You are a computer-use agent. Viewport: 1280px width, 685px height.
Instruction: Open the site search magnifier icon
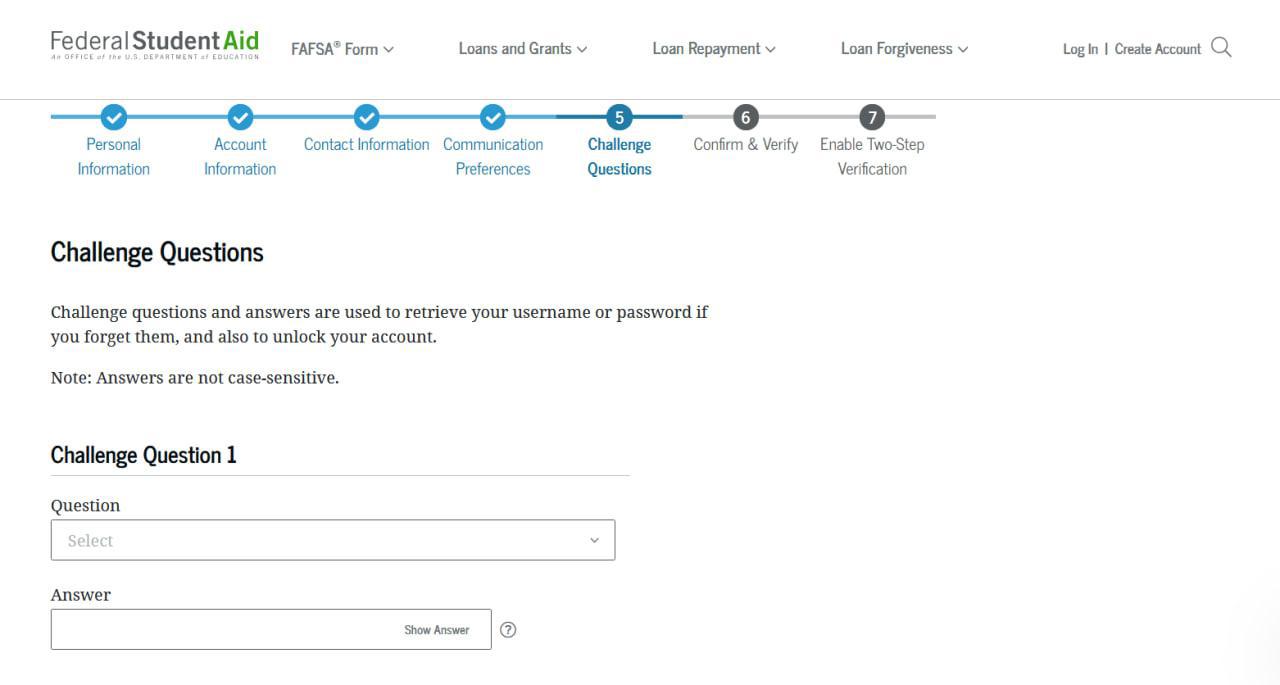pos(1221,47)
